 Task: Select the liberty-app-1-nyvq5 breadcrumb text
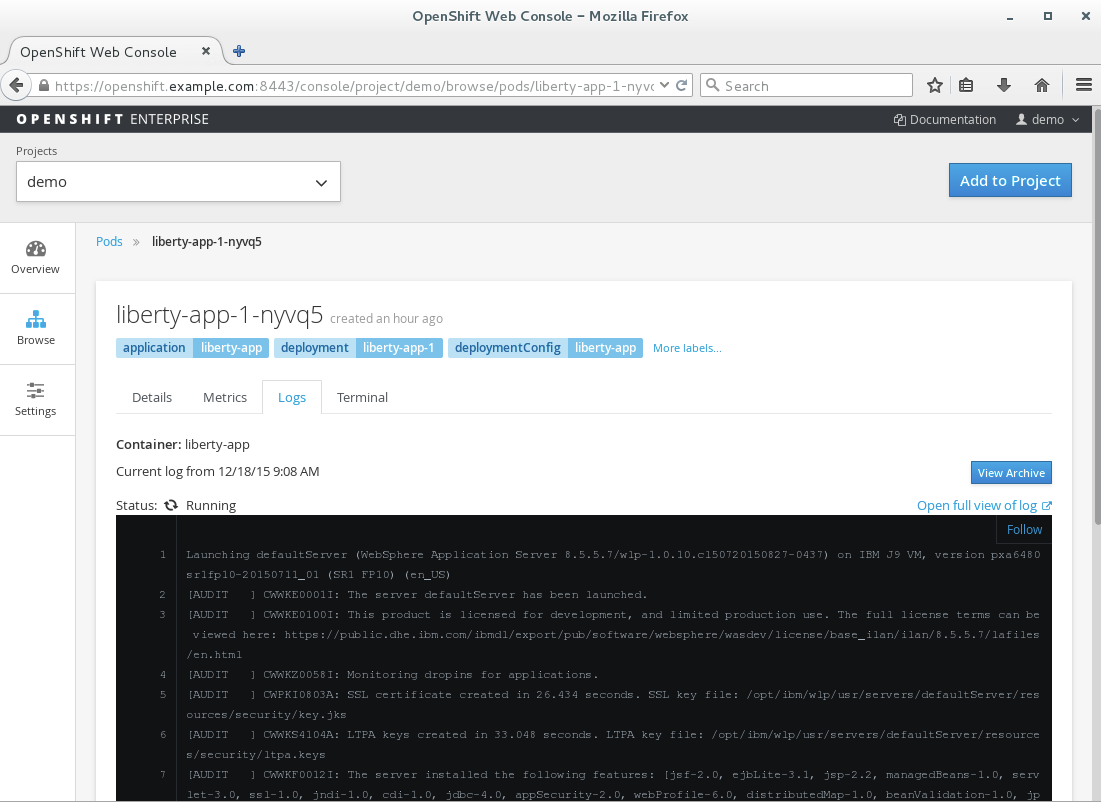(x=206, y=242)
